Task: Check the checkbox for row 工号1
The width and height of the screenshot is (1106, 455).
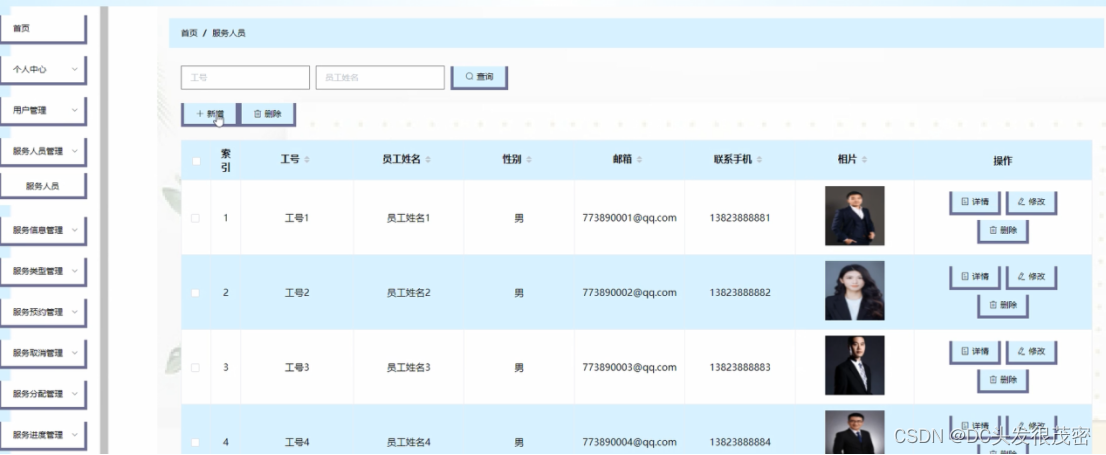Action: (x=195, y=218)
